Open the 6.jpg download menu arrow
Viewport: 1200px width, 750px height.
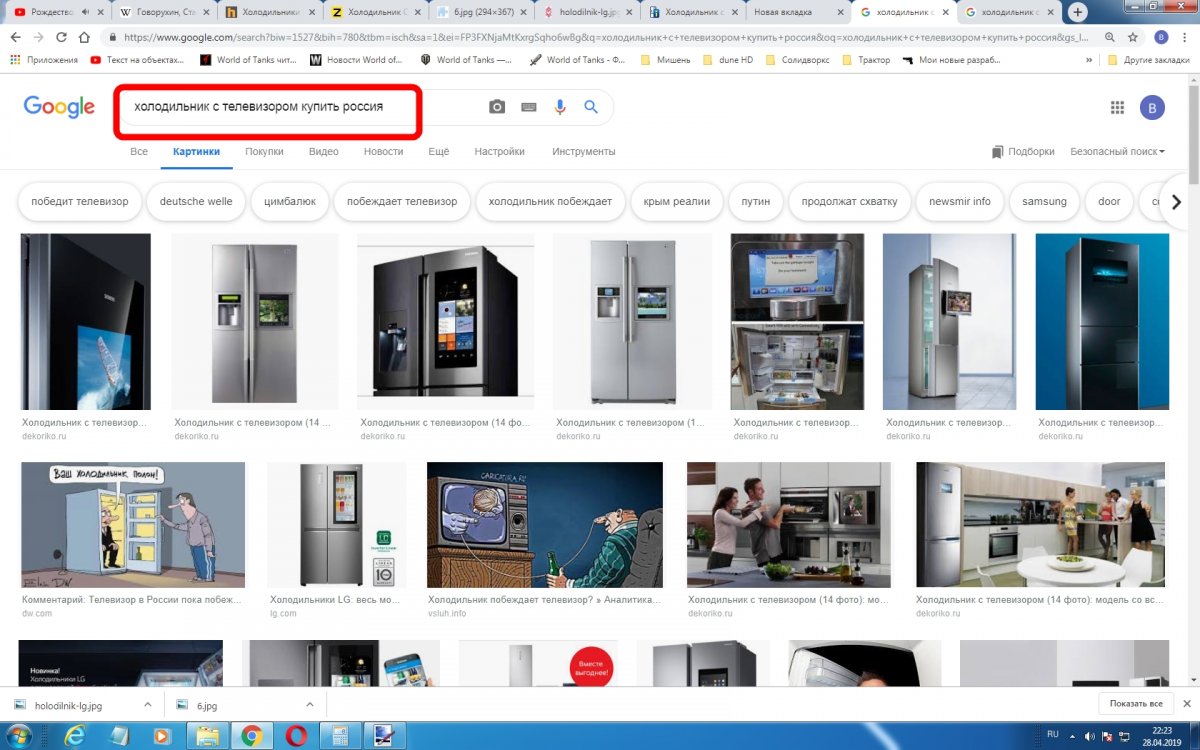309,705
